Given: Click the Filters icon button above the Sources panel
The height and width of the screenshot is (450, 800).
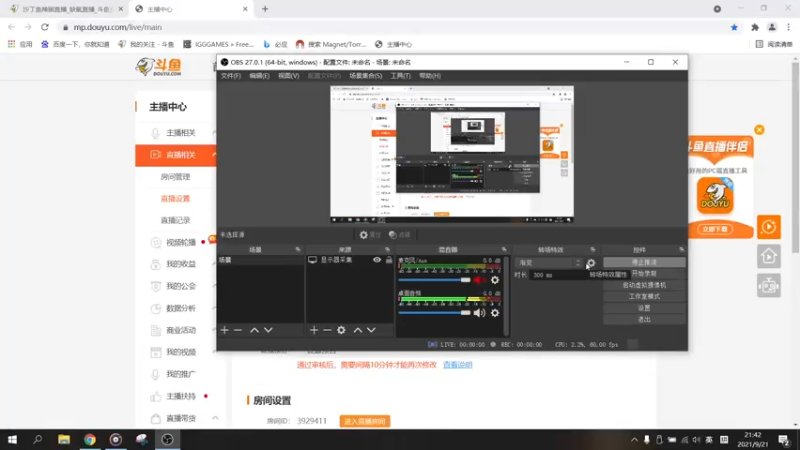Looking at the screenshot, I should 399,235.
